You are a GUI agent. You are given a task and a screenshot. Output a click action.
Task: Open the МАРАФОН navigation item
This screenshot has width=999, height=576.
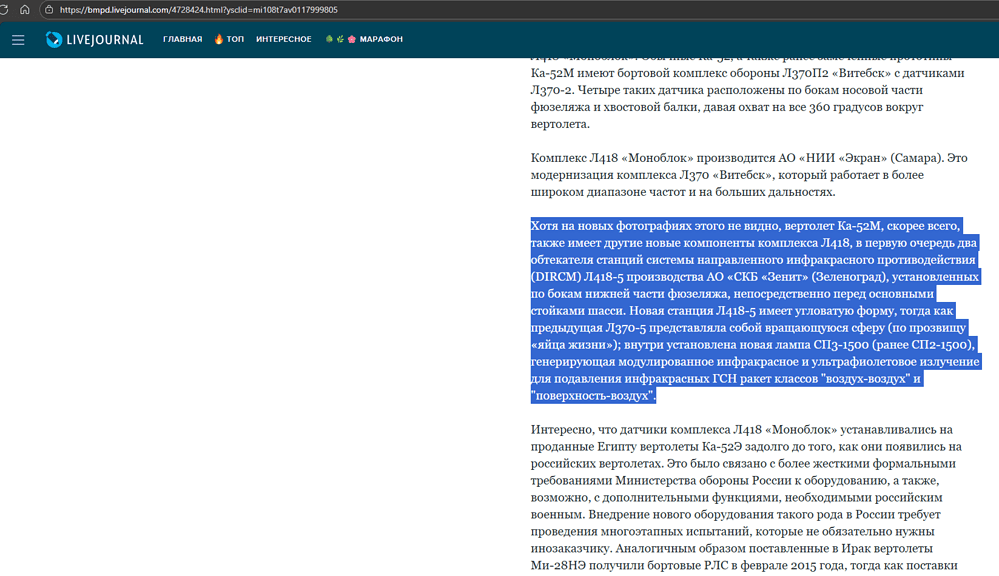pos(382,40)
